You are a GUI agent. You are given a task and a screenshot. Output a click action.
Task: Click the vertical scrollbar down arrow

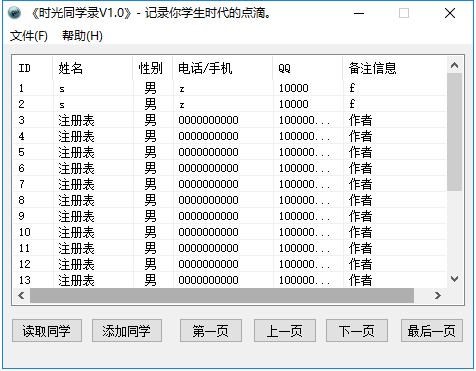point(454,279)
